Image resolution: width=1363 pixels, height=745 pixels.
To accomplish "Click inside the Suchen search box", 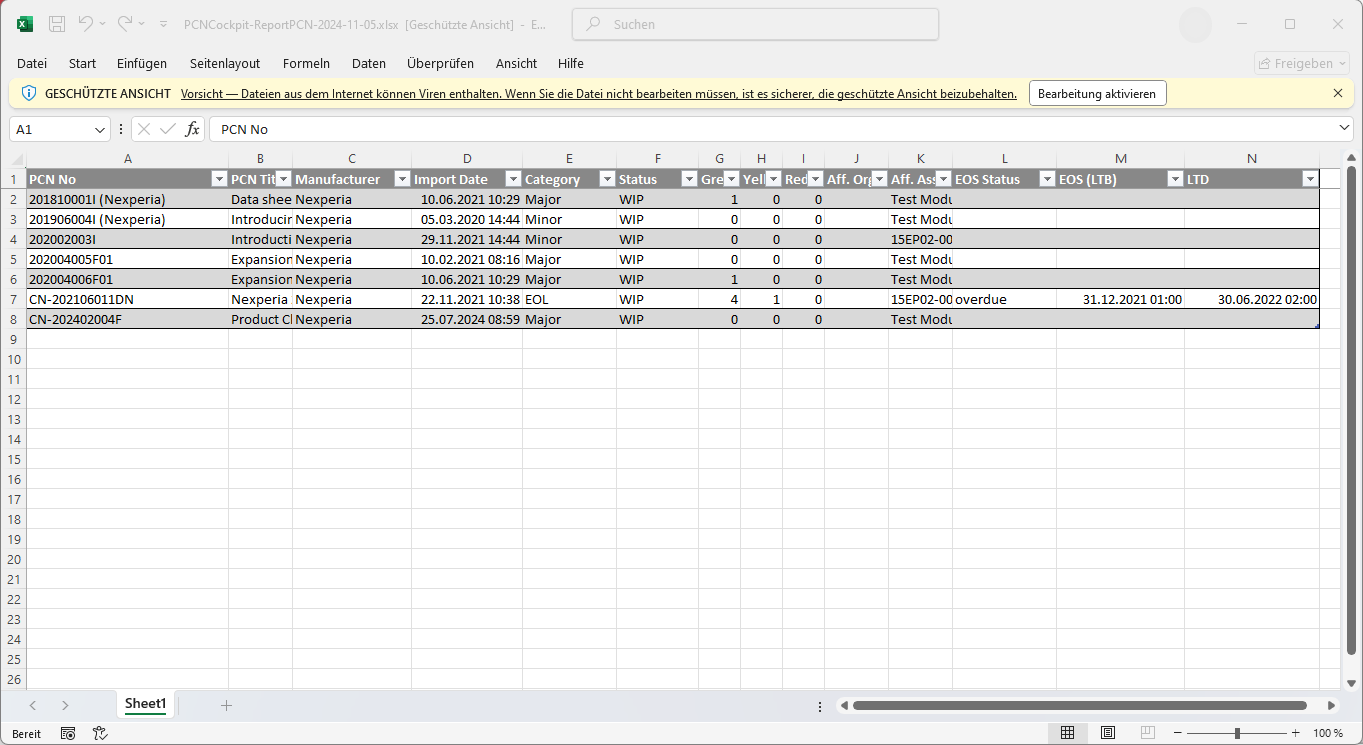I will 753,24.
